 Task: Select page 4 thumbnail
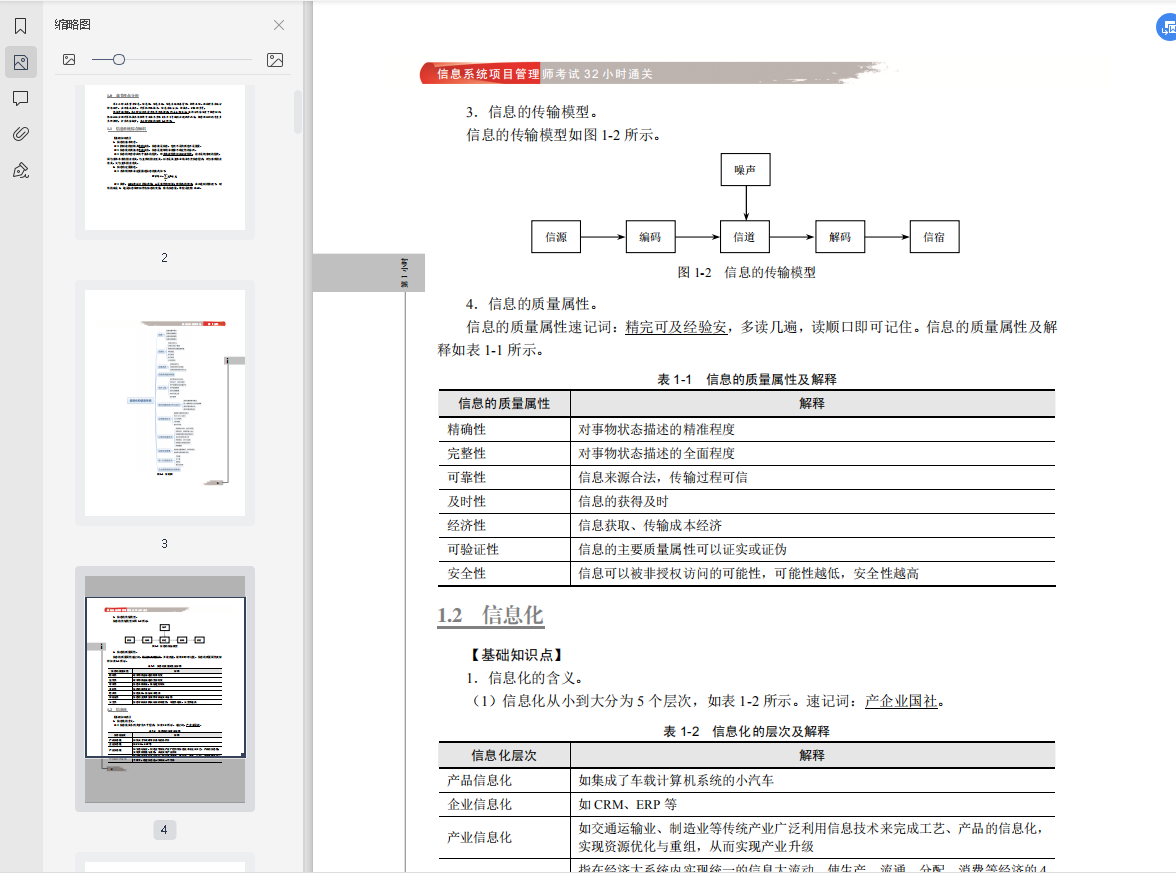pyautogui.click(x=165, y=688)
